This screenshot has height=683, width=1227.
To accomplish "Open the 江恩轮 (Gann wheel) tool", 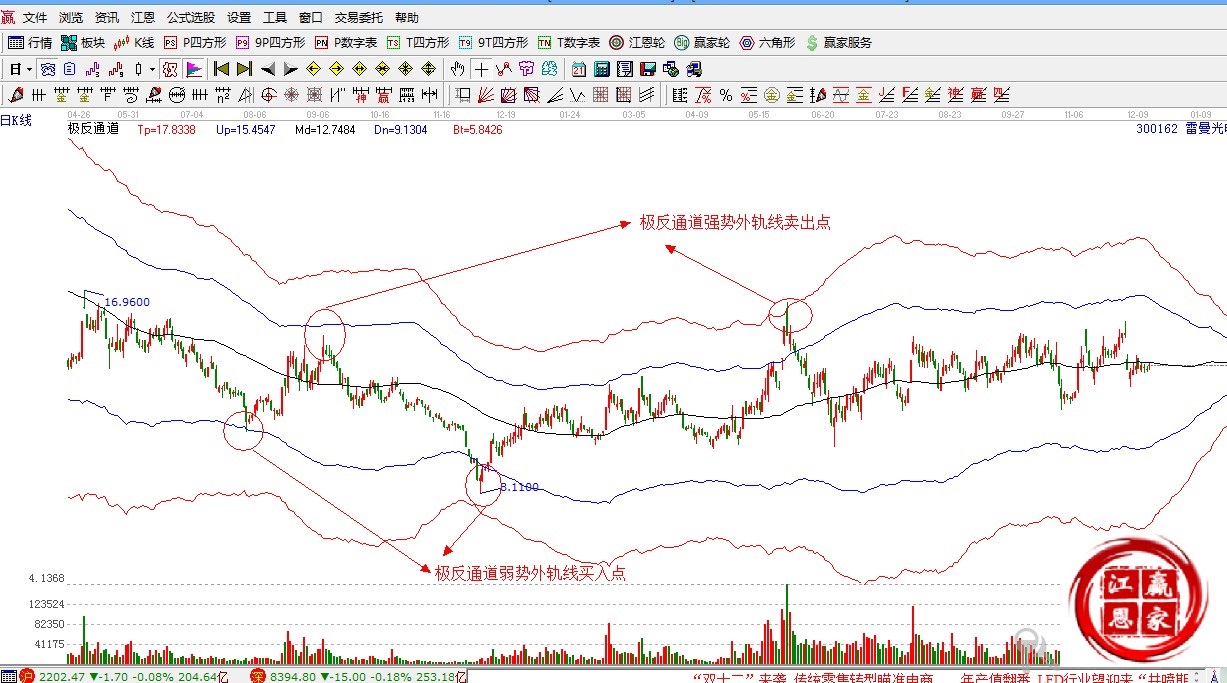I will tap(637, 43).
